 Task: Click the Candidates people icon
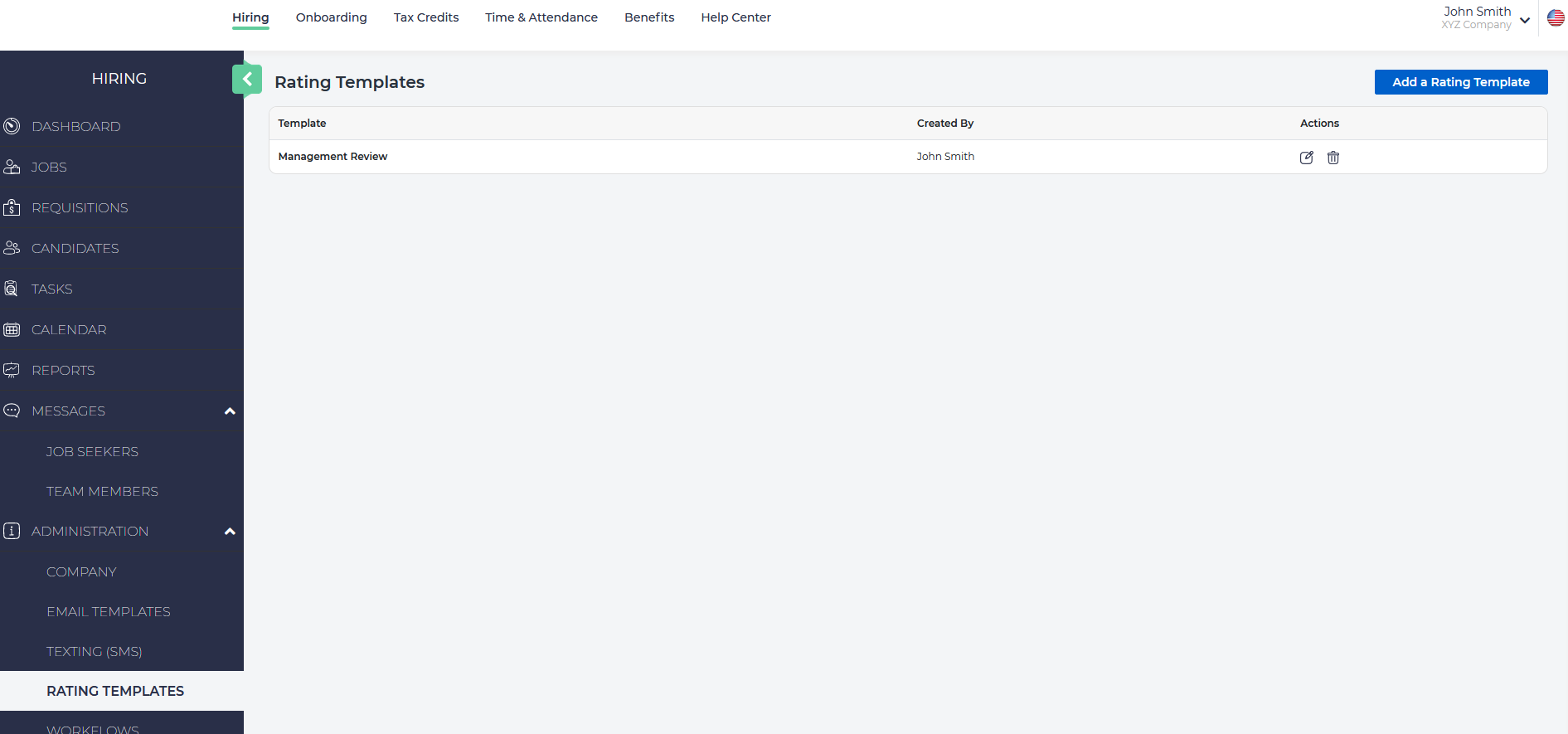12,248
